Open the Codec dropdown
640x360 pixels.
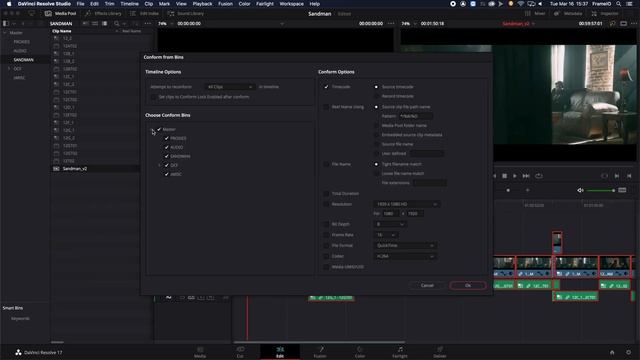tap(405, 256)
